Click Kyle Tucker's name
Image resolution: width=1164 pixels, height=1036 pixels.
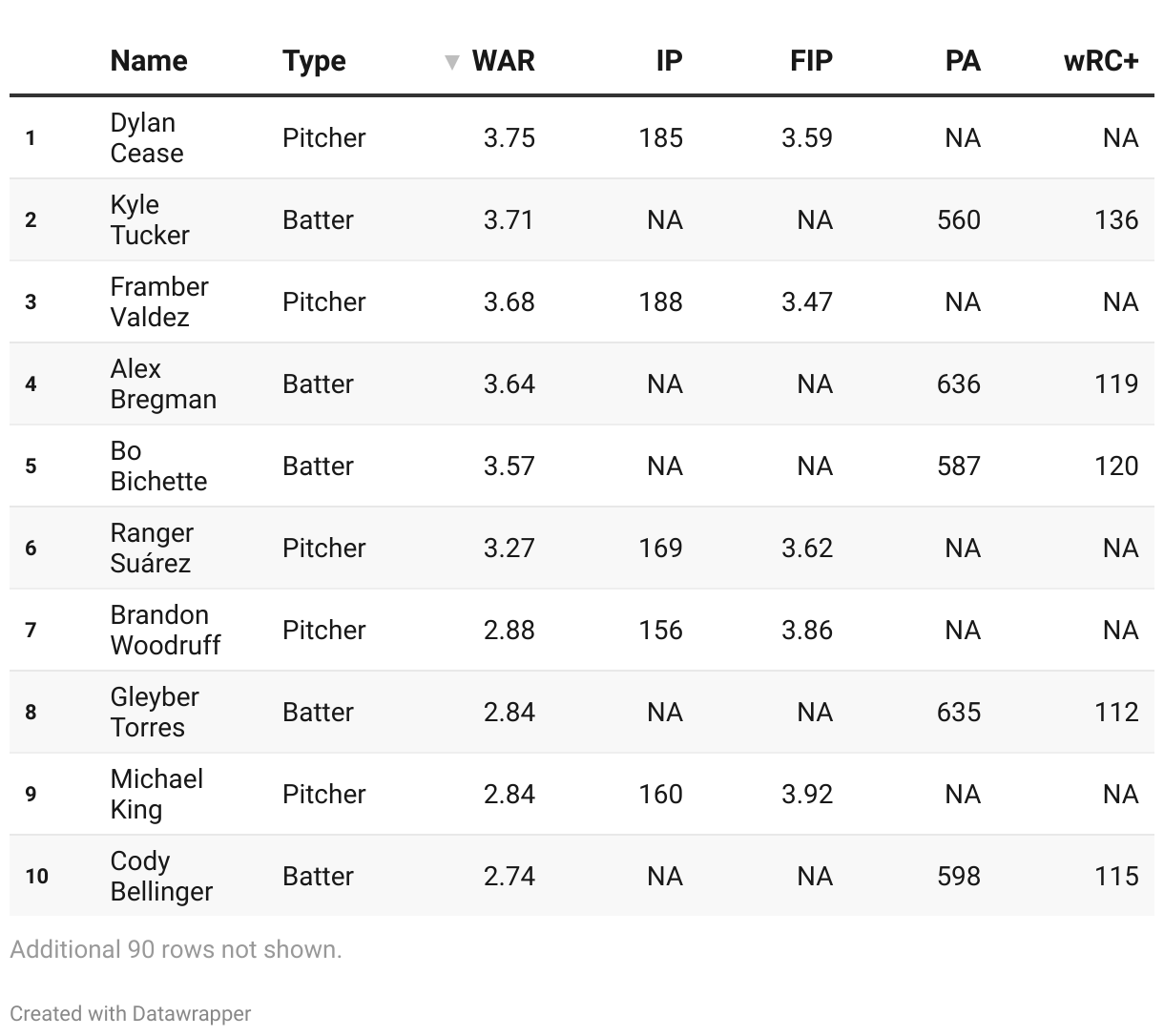(149, 219)
